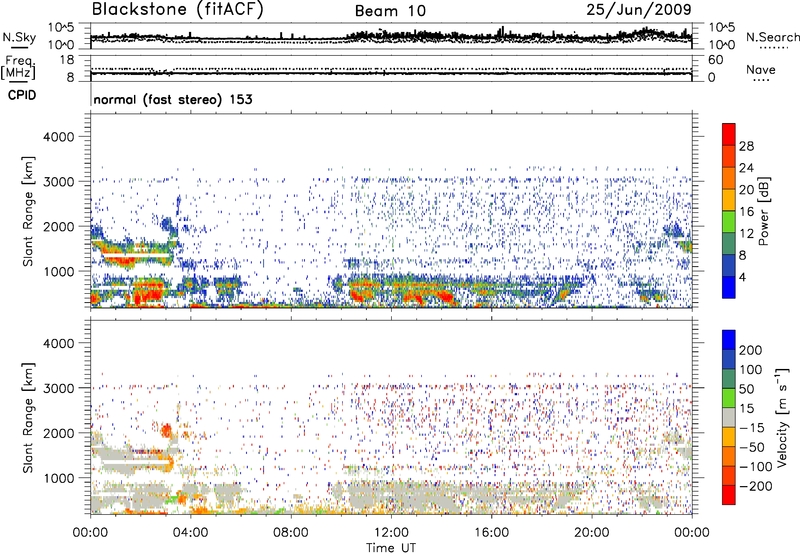Click the grey -15 to 15 velocity swatch

[729, 417]
